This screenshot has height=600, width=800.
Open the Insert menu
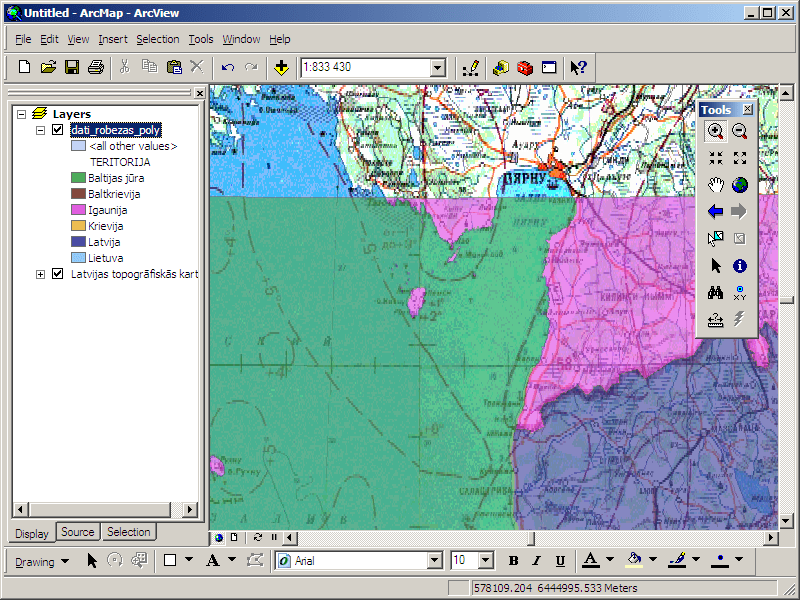pos(113,39)
